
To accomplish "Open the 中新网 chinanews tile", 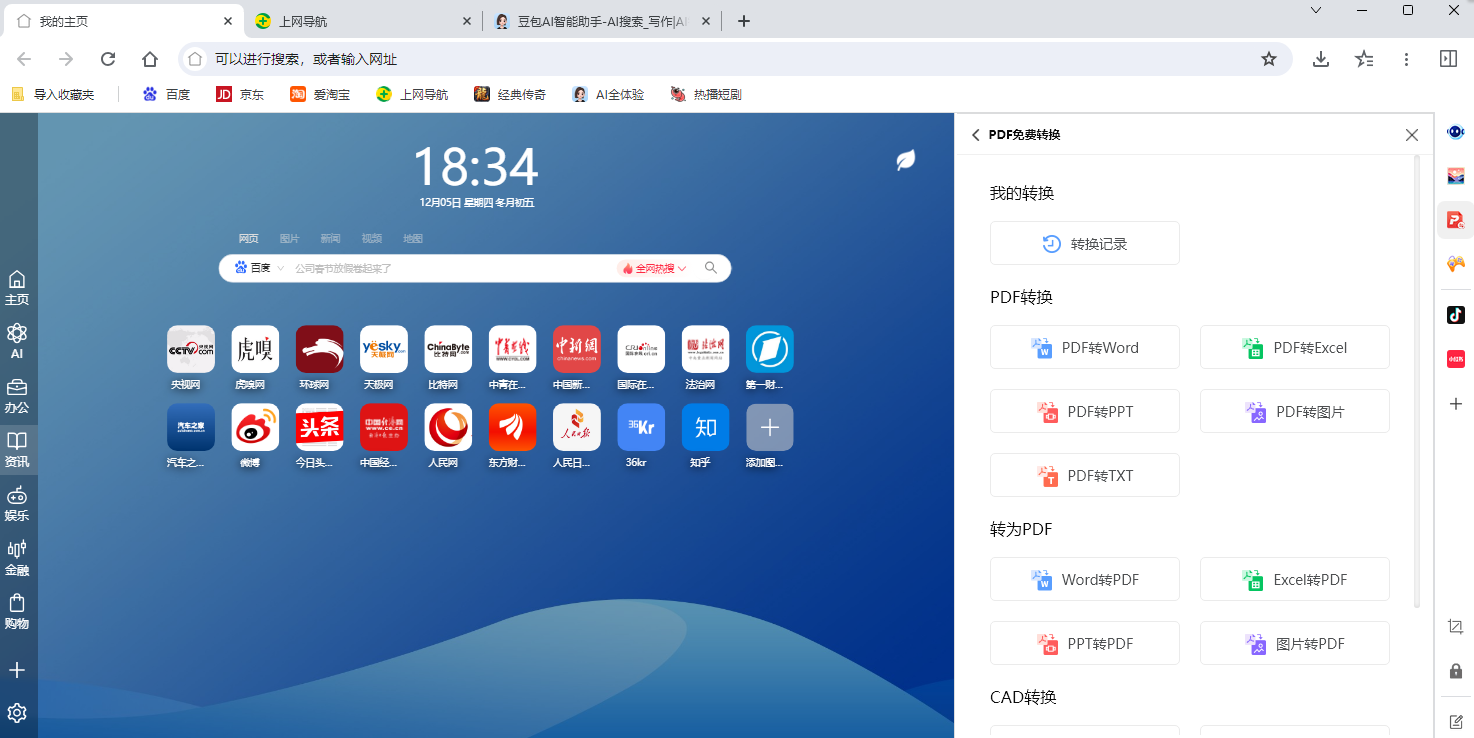I will 577,349.
